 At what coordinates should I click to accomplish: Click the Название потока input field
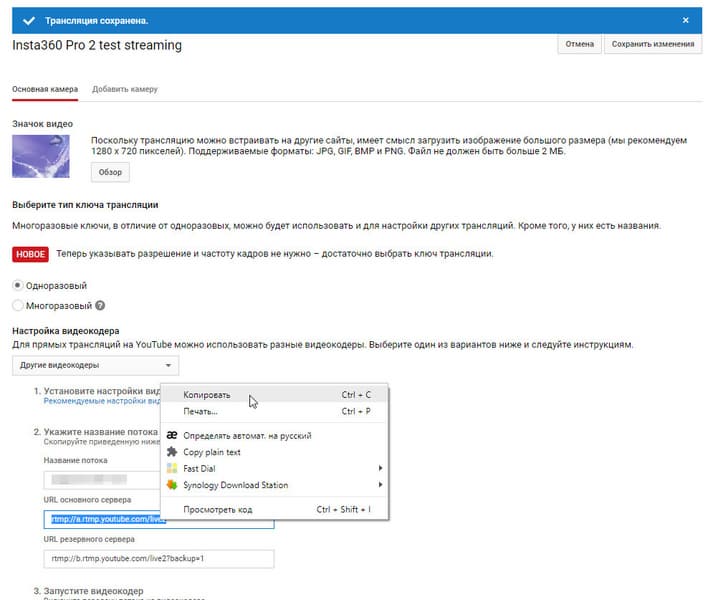[x=102, y=479]
